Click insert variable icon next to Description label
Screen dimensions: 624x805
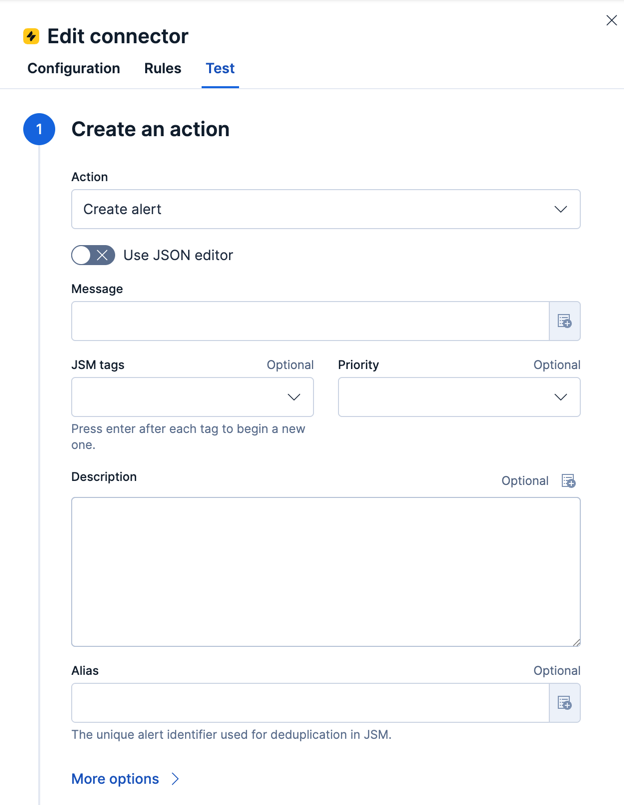point(569,481)
